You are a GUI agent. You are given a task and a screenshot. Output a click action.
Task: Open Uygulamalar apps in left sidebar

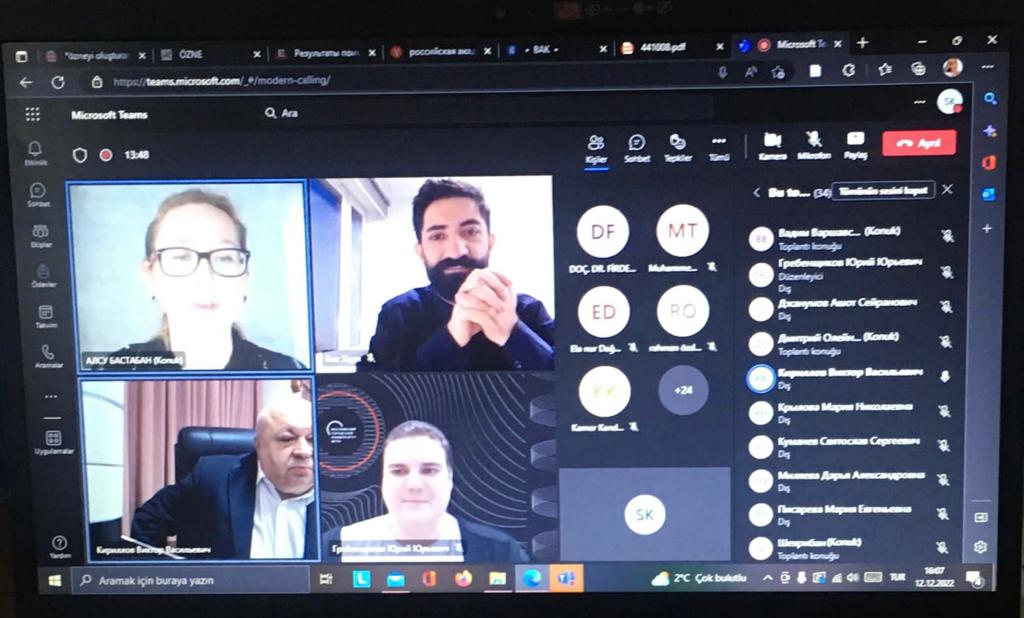53,441
